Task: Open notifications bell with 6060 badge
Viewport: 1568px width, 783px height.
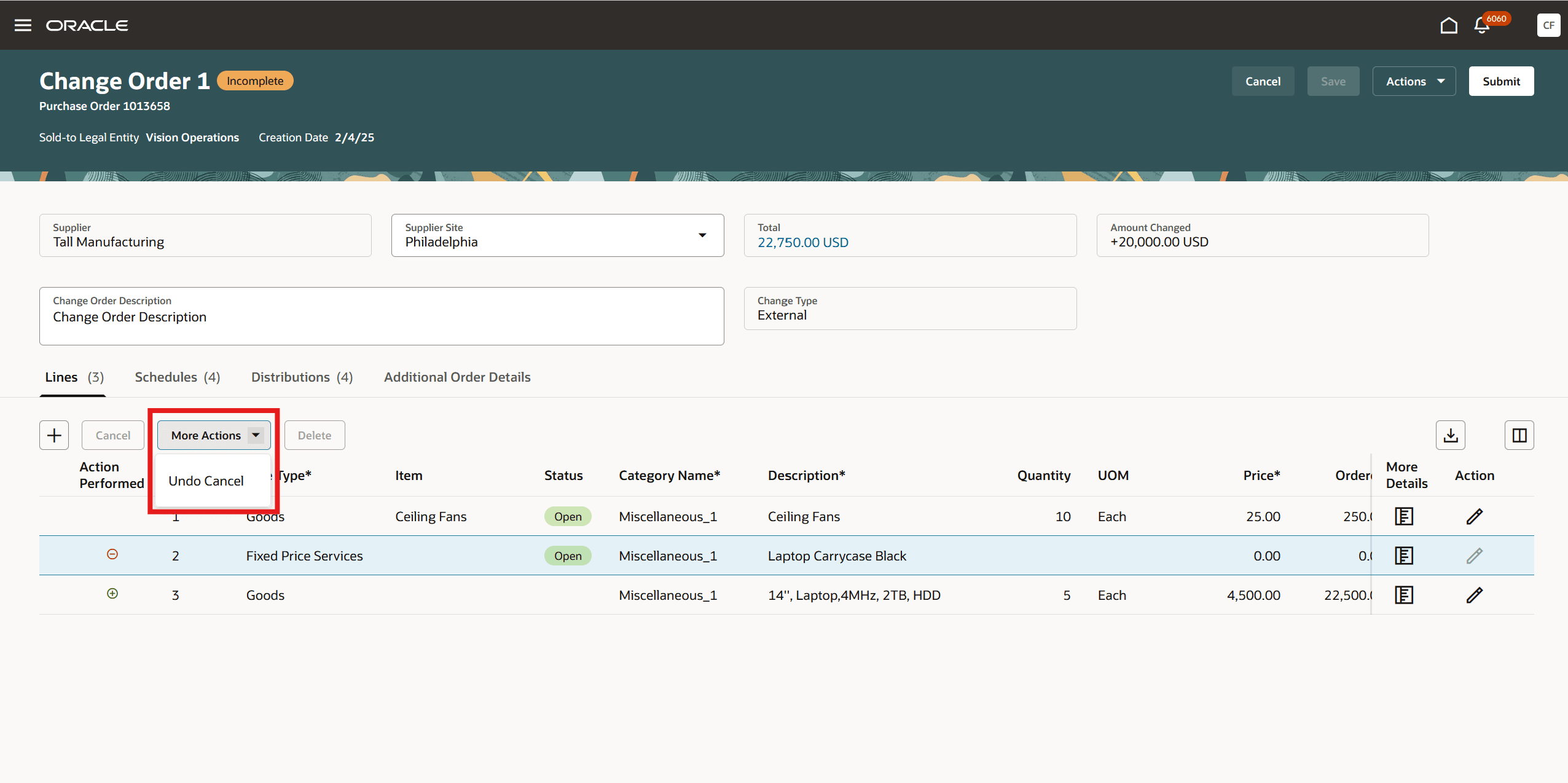Action: click(x=1482, y=25)
